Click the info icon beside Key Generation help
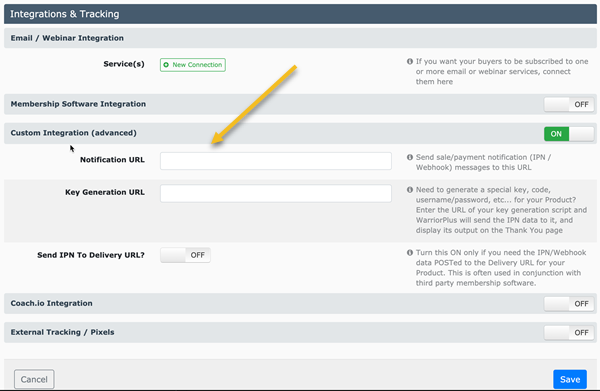The image size is (600, 391). click(410, 190)
